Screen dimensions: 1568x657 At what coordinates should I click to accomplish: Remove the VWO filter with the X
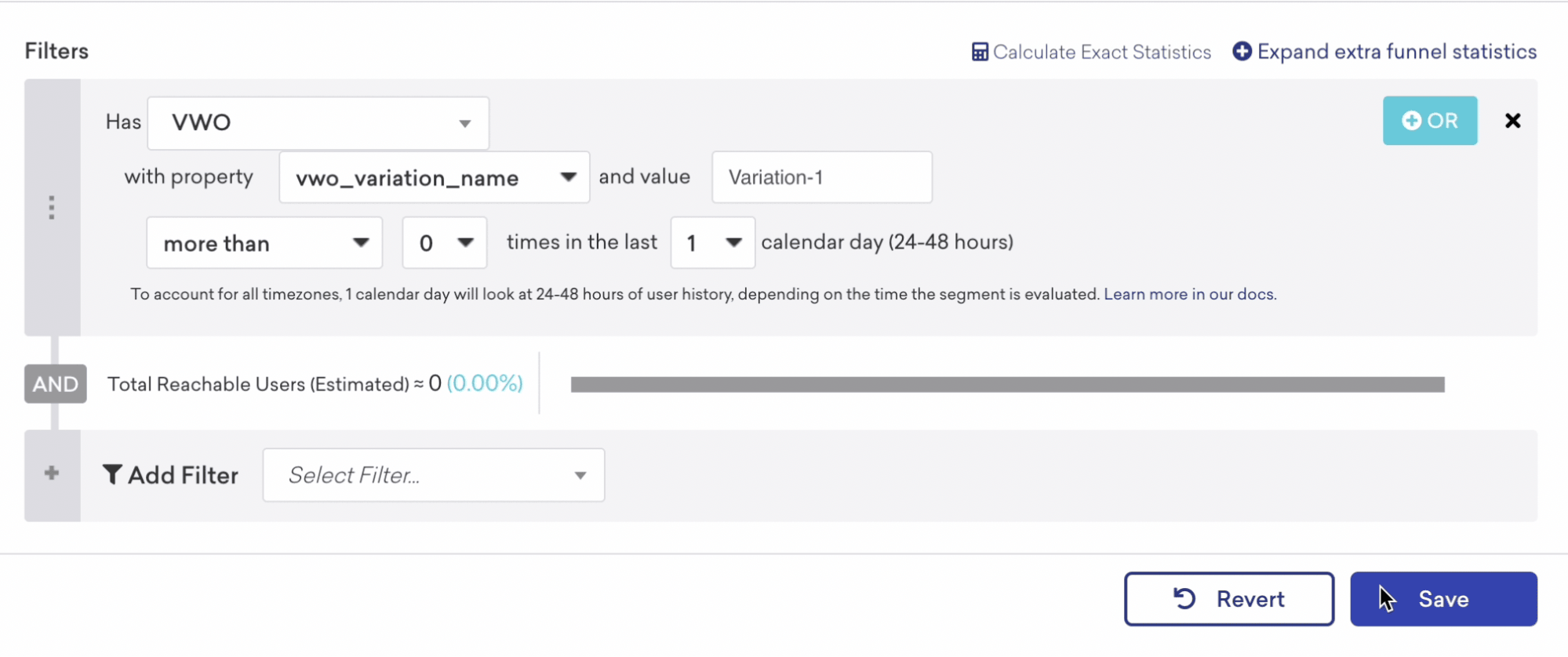pyautogui.click(x=1512, y=121)
